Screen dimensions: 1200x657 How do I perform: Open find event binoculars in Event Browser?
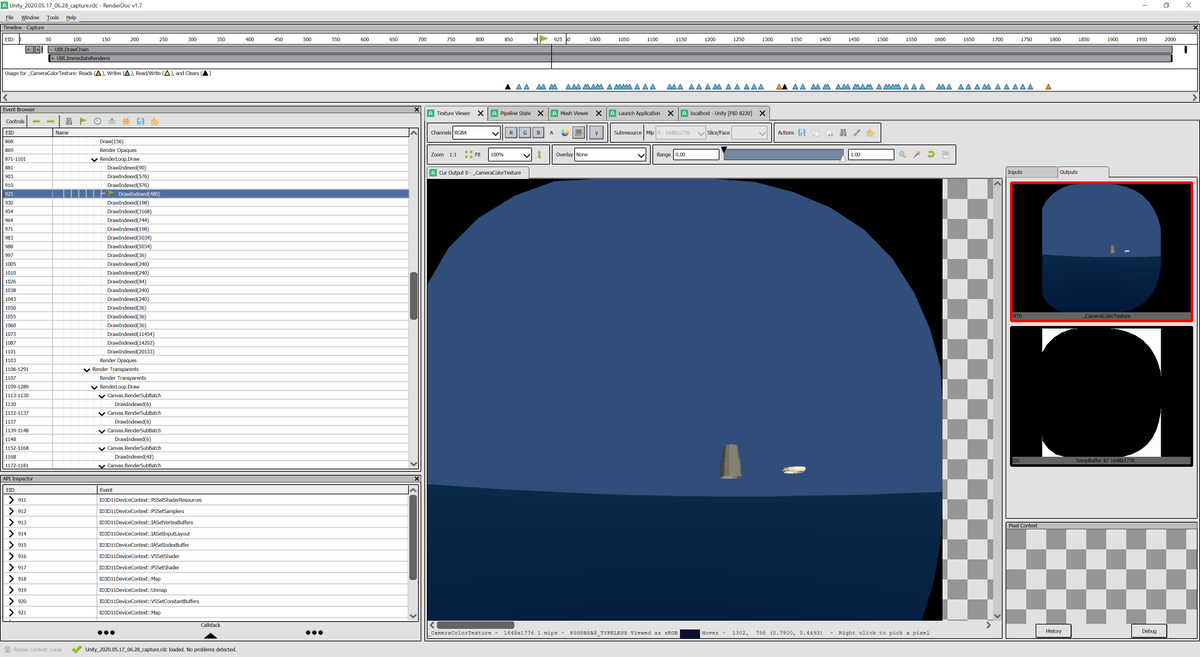69,121
